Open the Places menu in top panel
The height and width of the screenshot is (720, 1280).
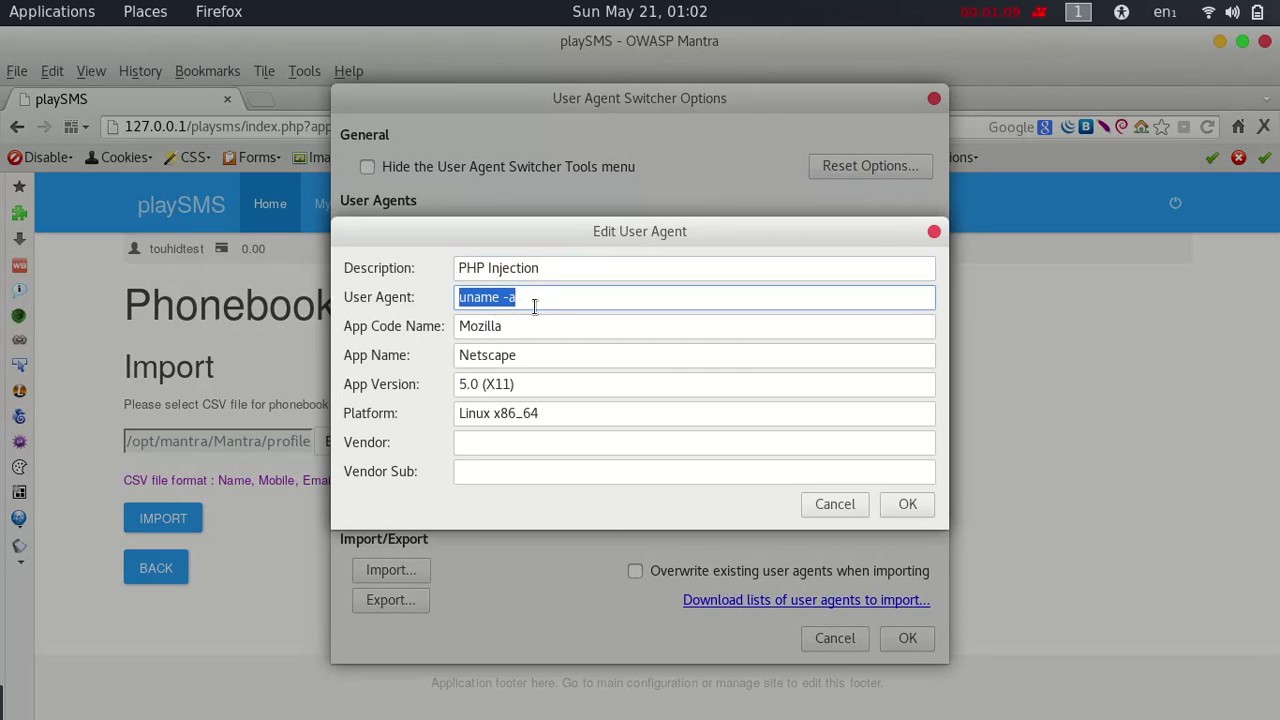coord(145,12)
